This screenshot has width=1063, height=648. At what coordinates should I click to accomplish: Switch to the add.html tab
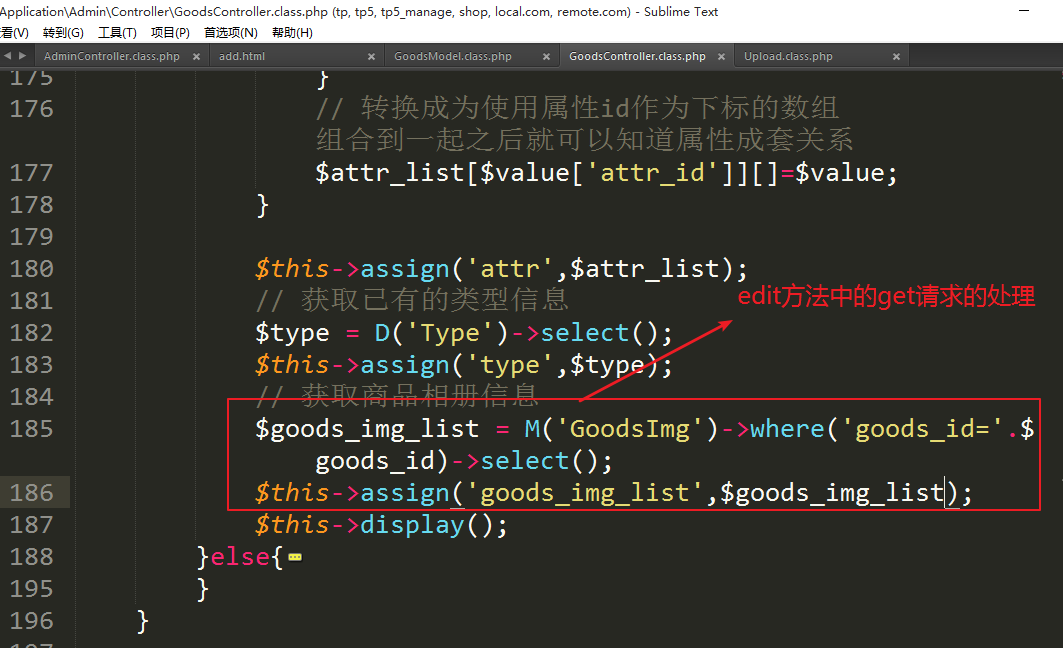(242, 57)
